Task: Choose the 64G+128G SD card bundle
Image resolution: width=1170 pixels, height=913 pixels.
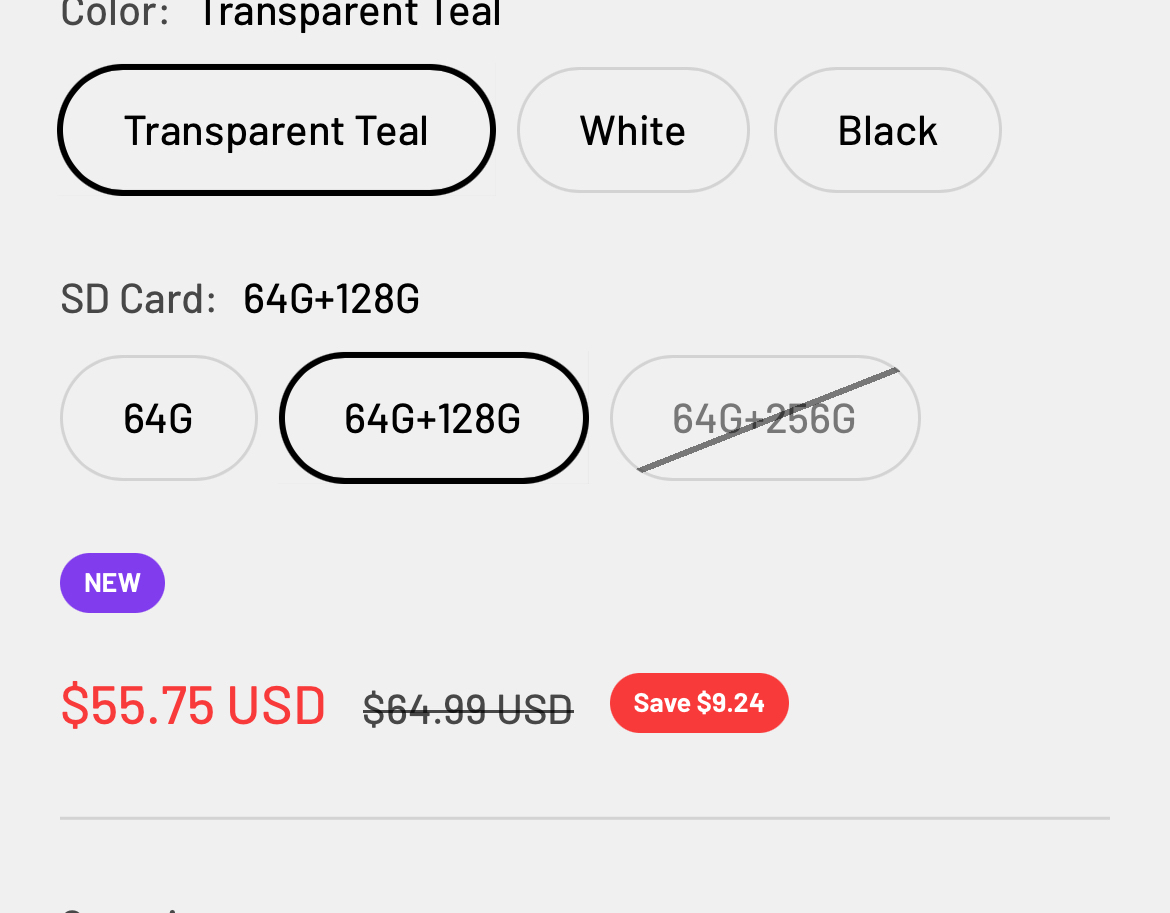Action: (x=433, y=418)
